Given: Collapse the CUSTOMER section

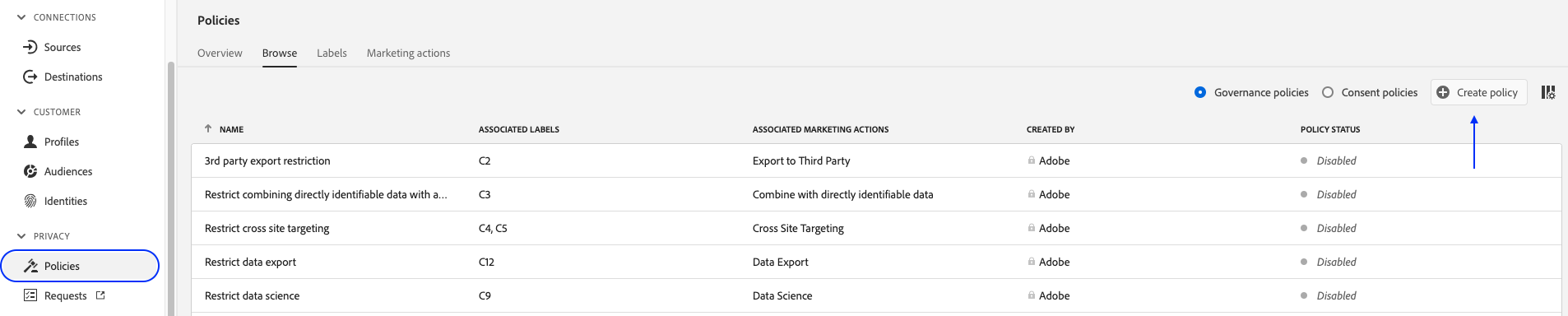Looking at the screenshot, I should [21, 112].
